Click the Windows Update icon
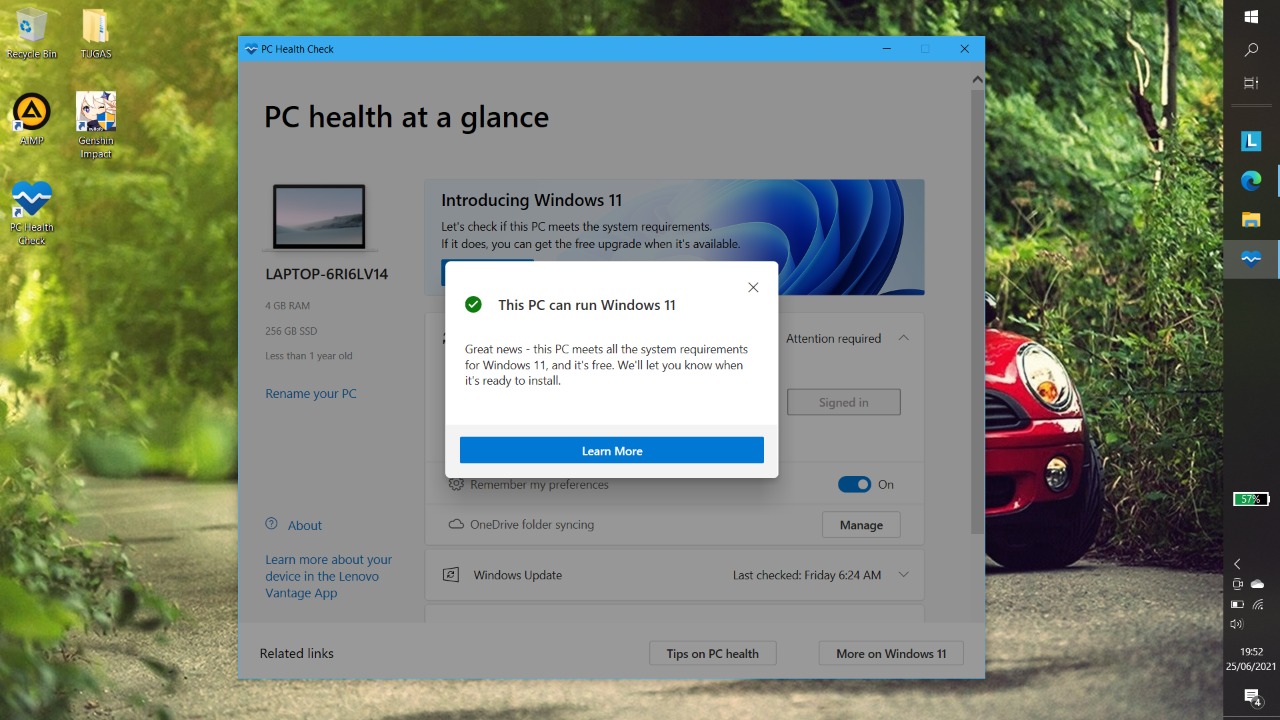The width and height of the screenshot is (1280, 720). 451,575
